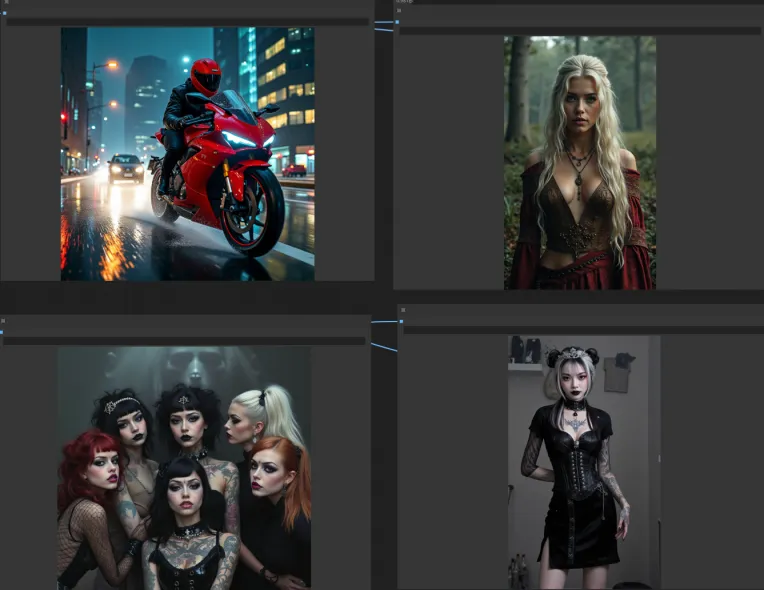Viewport: 764px width, 590px height.
Task: Click the dark text field above motorcycle image
Action: (x=187, y=21)
